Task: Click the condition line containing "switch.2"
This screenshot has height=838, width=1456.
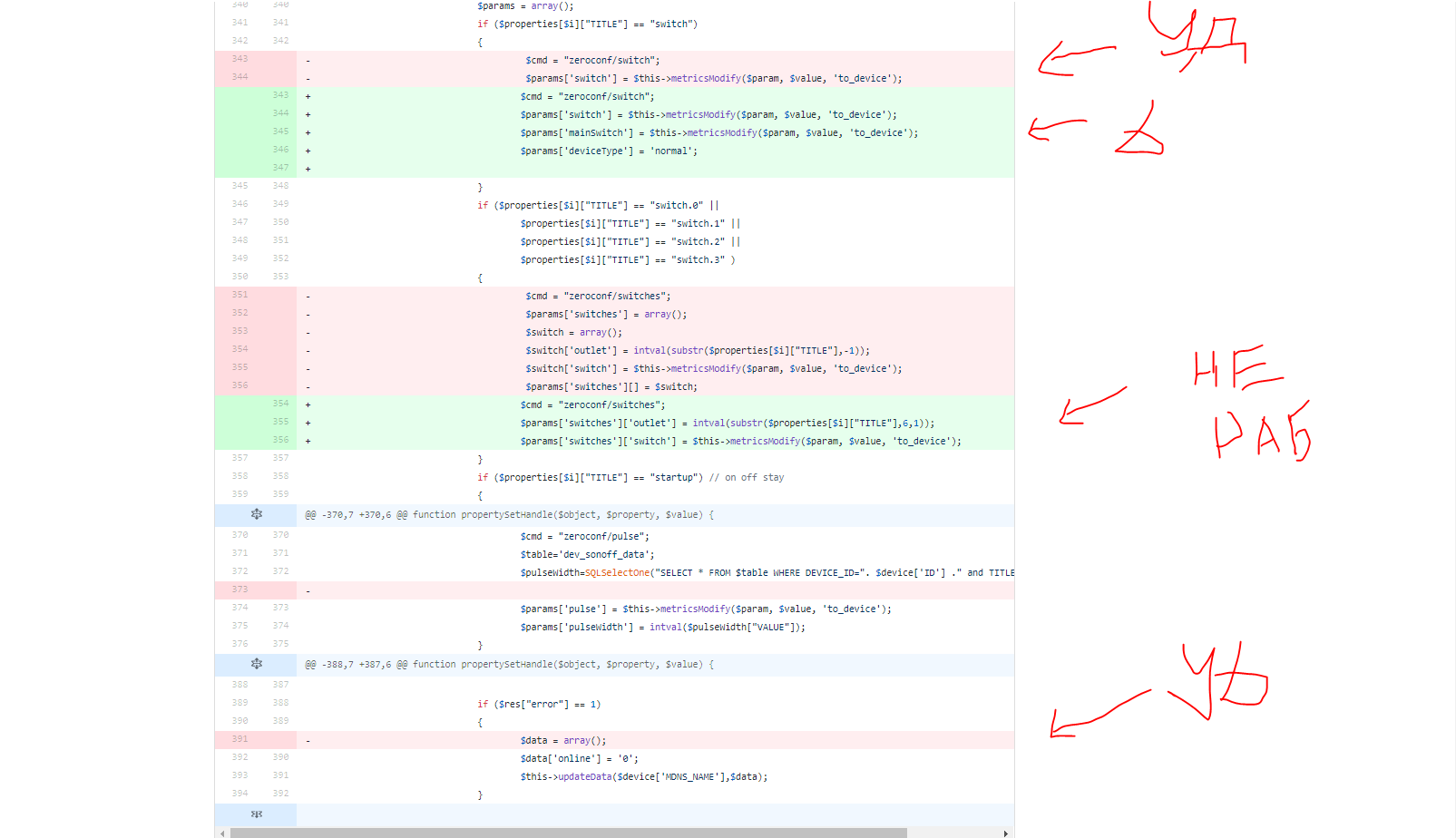Action: 630,242
